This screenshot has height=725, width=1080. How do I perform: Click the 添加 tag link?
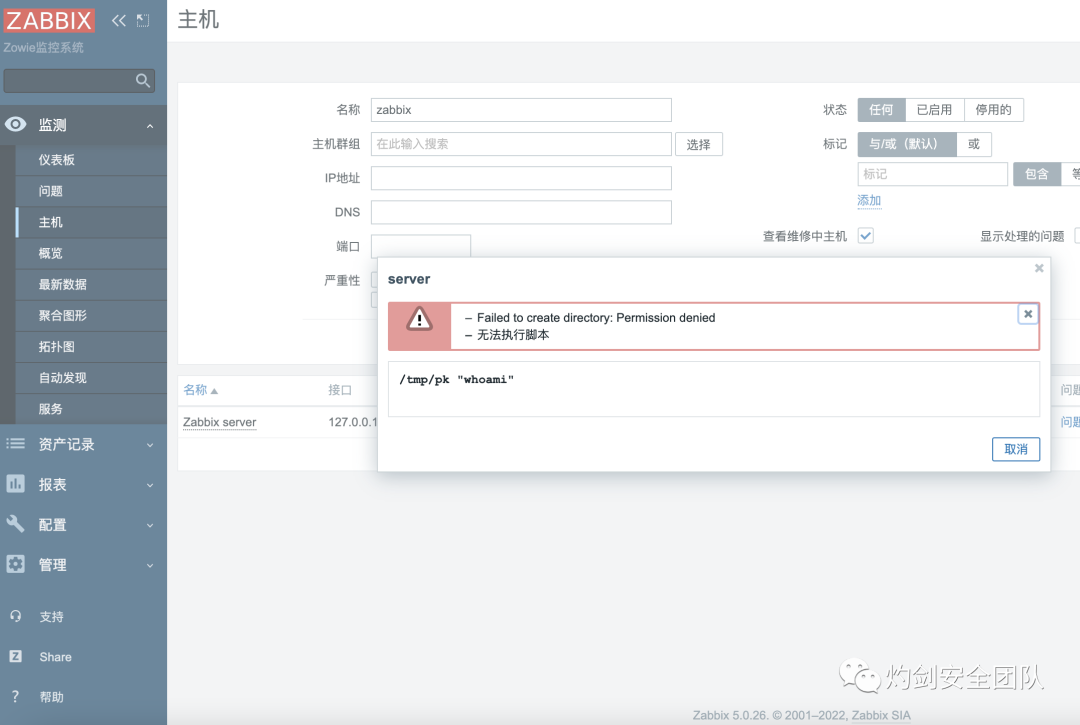[869, 200]
